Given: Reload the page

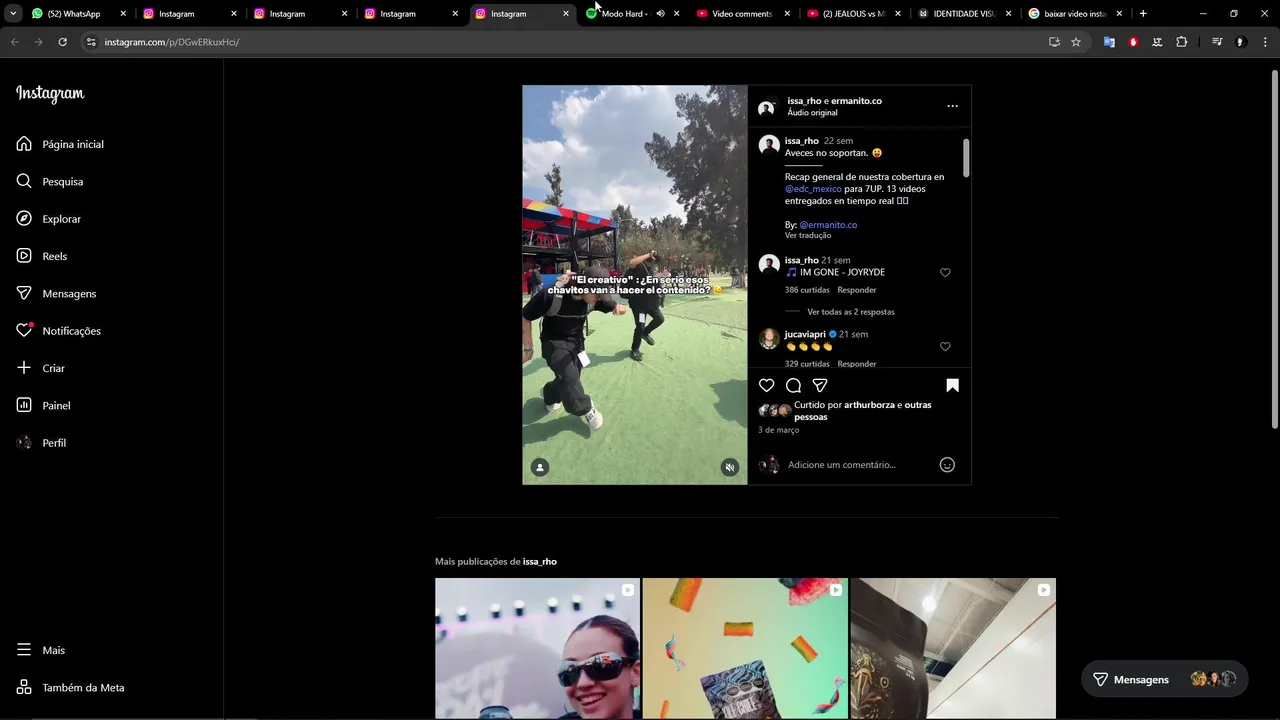Looking at the screenshot, I should tap(62, 42).
